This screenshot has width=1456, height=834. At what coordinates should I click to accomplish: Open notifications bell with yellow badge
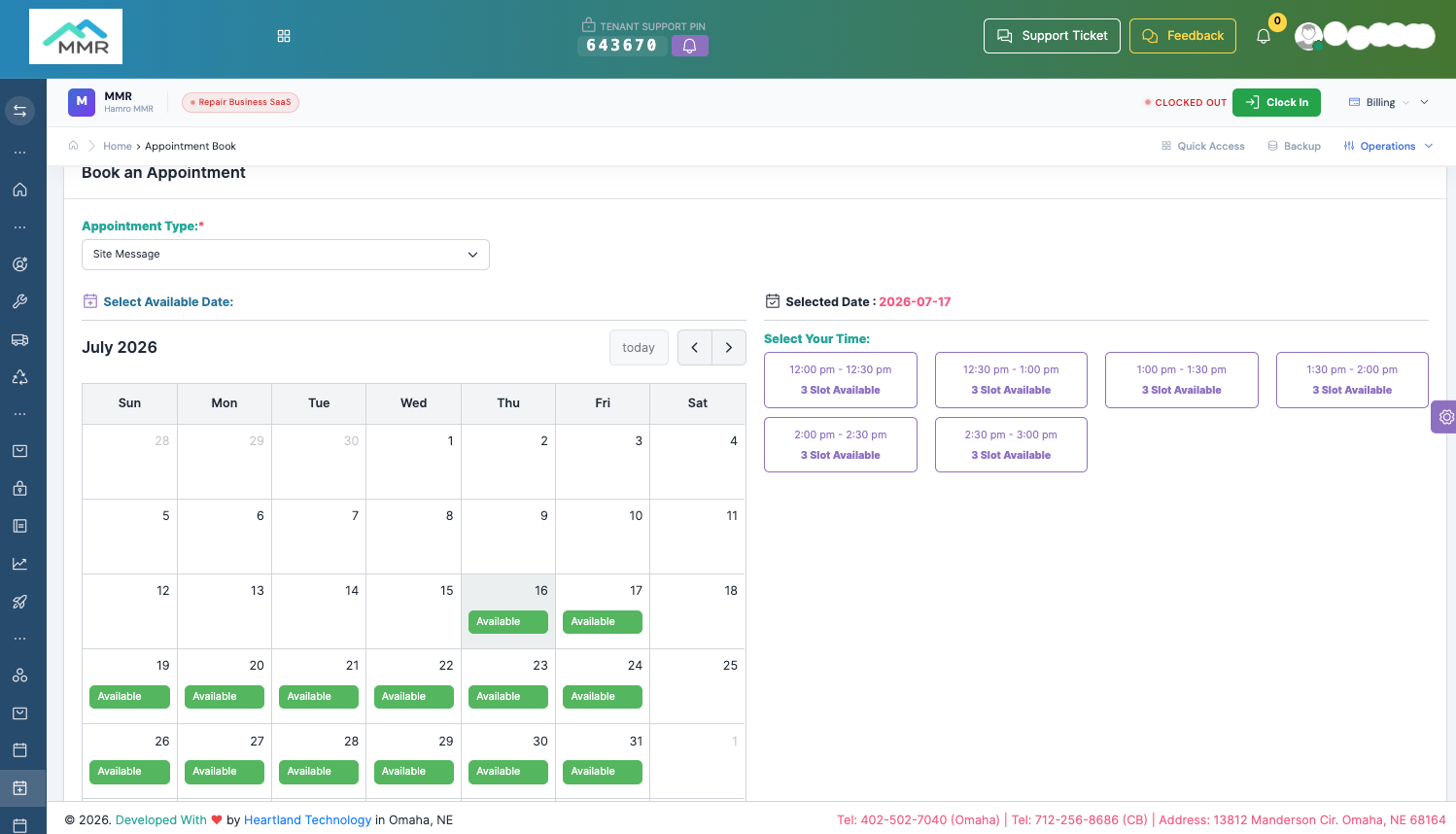pos(1264,36)
